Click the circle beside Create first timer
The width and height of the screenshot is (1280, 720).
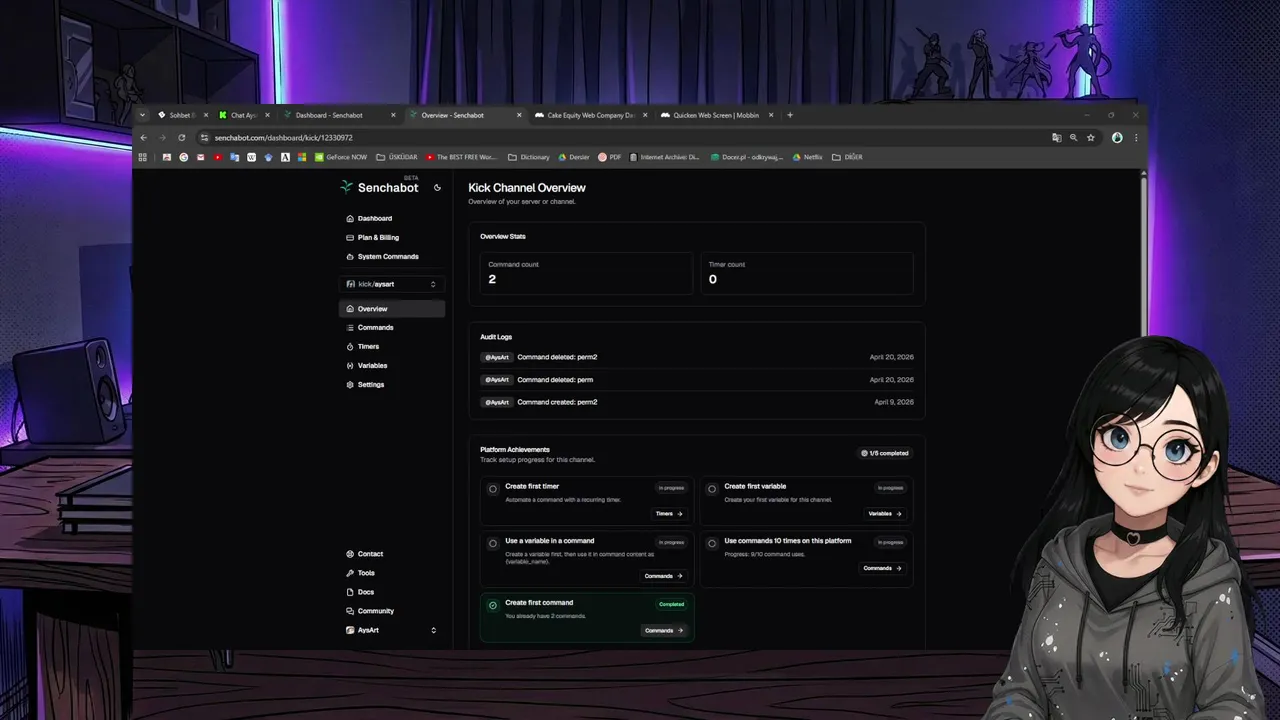493,489
